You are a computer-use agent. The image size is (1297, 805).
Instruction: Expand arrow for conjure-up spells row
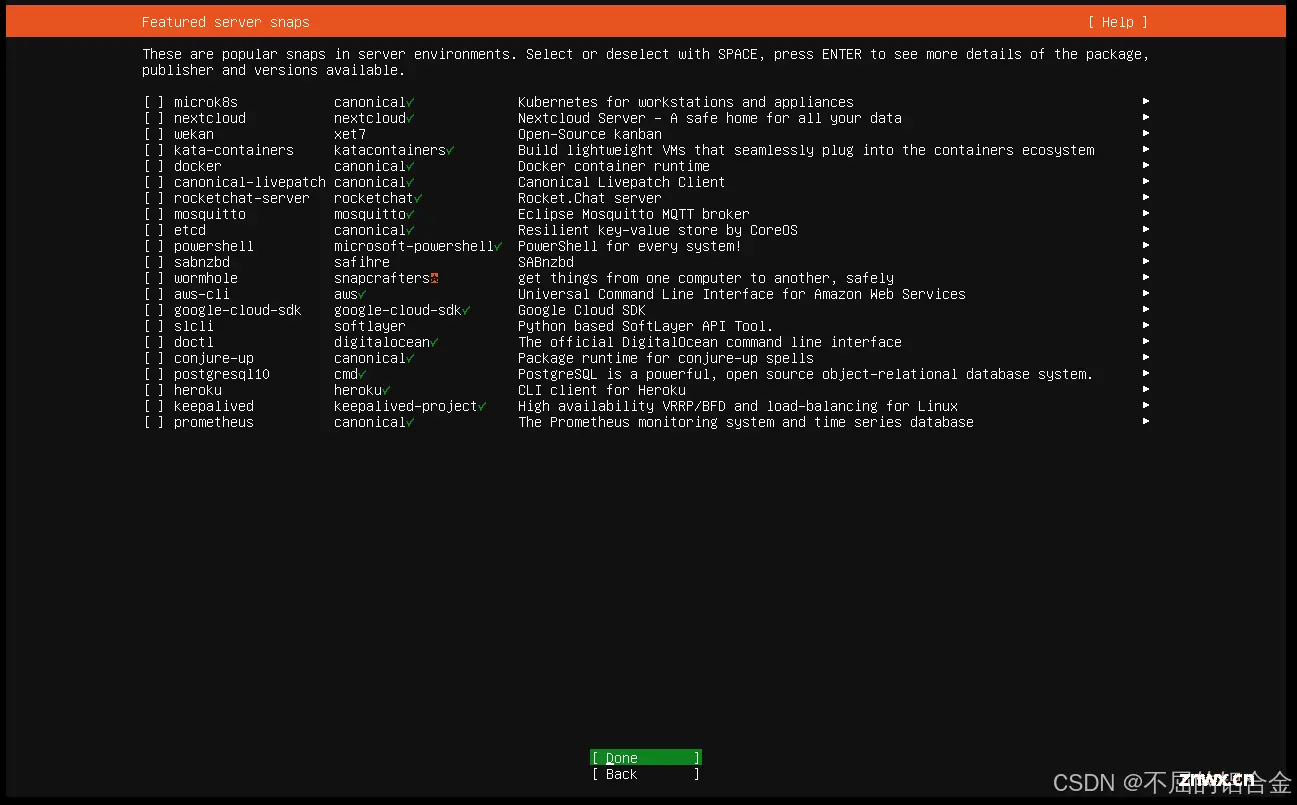tap(1146, 357)
